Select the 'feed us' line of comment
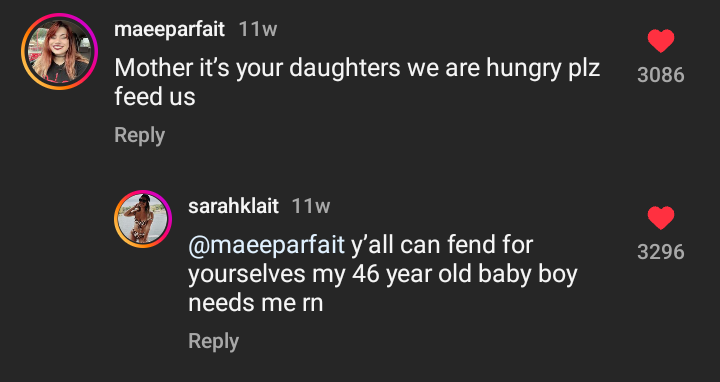The width and height of the screenshot is (720, 382). [x=155, y=97]
